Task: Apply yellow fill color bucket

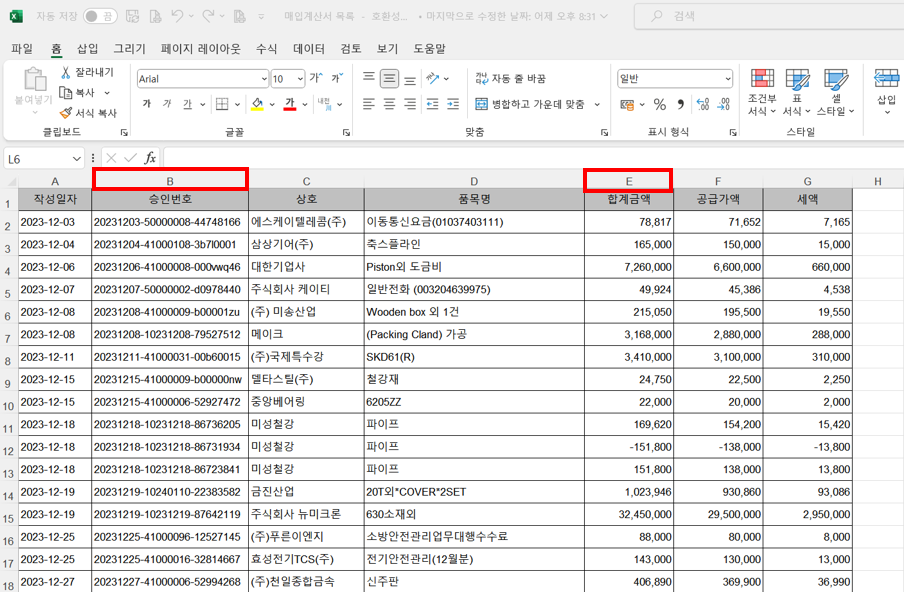Action: tap(257, 104)
